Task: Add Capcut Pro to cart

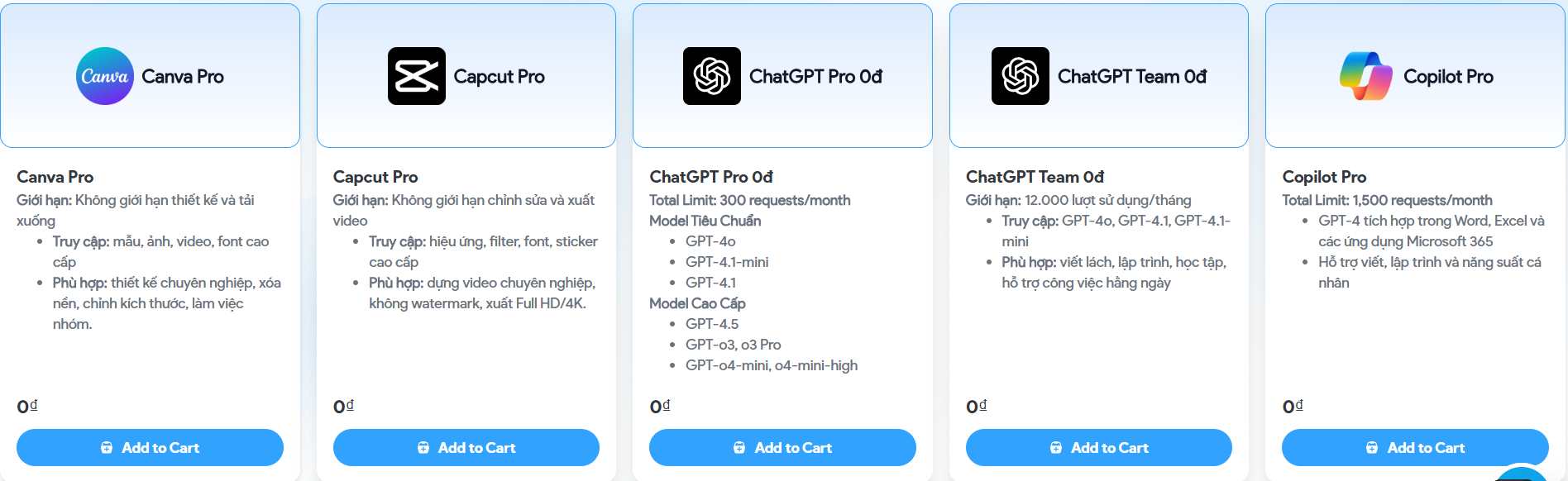Action: pos(466,447)
